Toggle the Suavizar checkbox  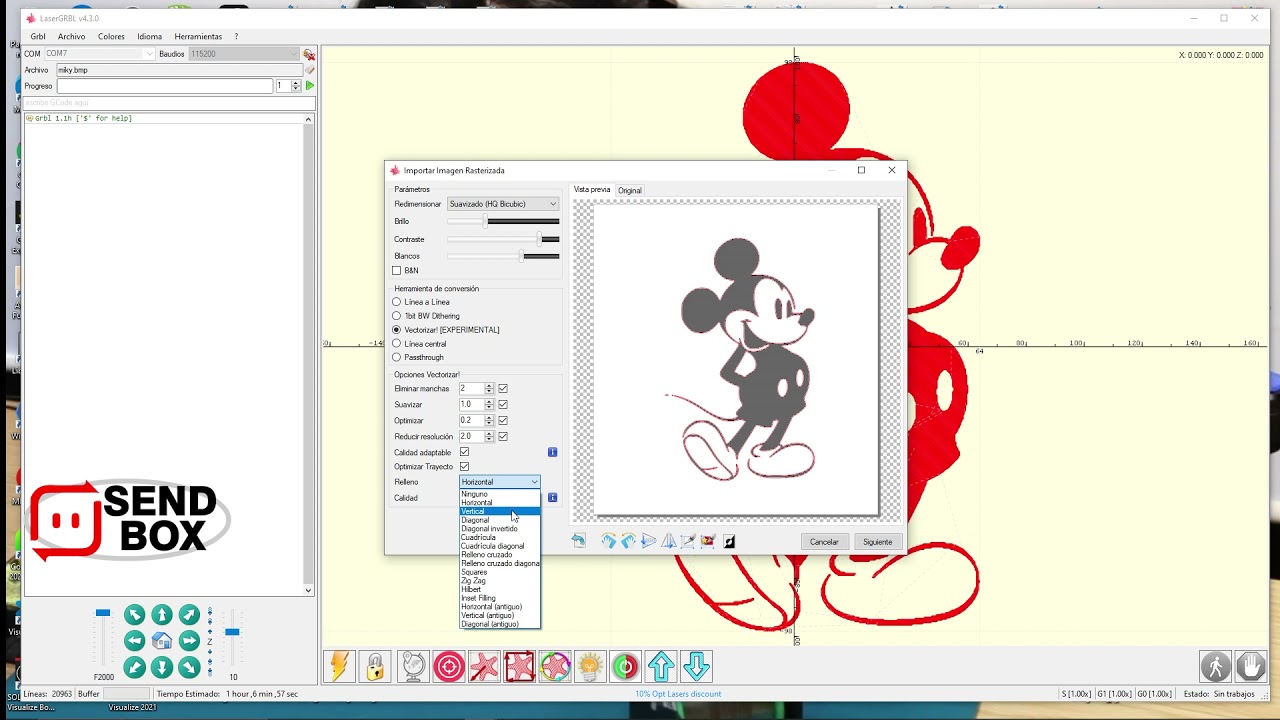pos(503,405)
